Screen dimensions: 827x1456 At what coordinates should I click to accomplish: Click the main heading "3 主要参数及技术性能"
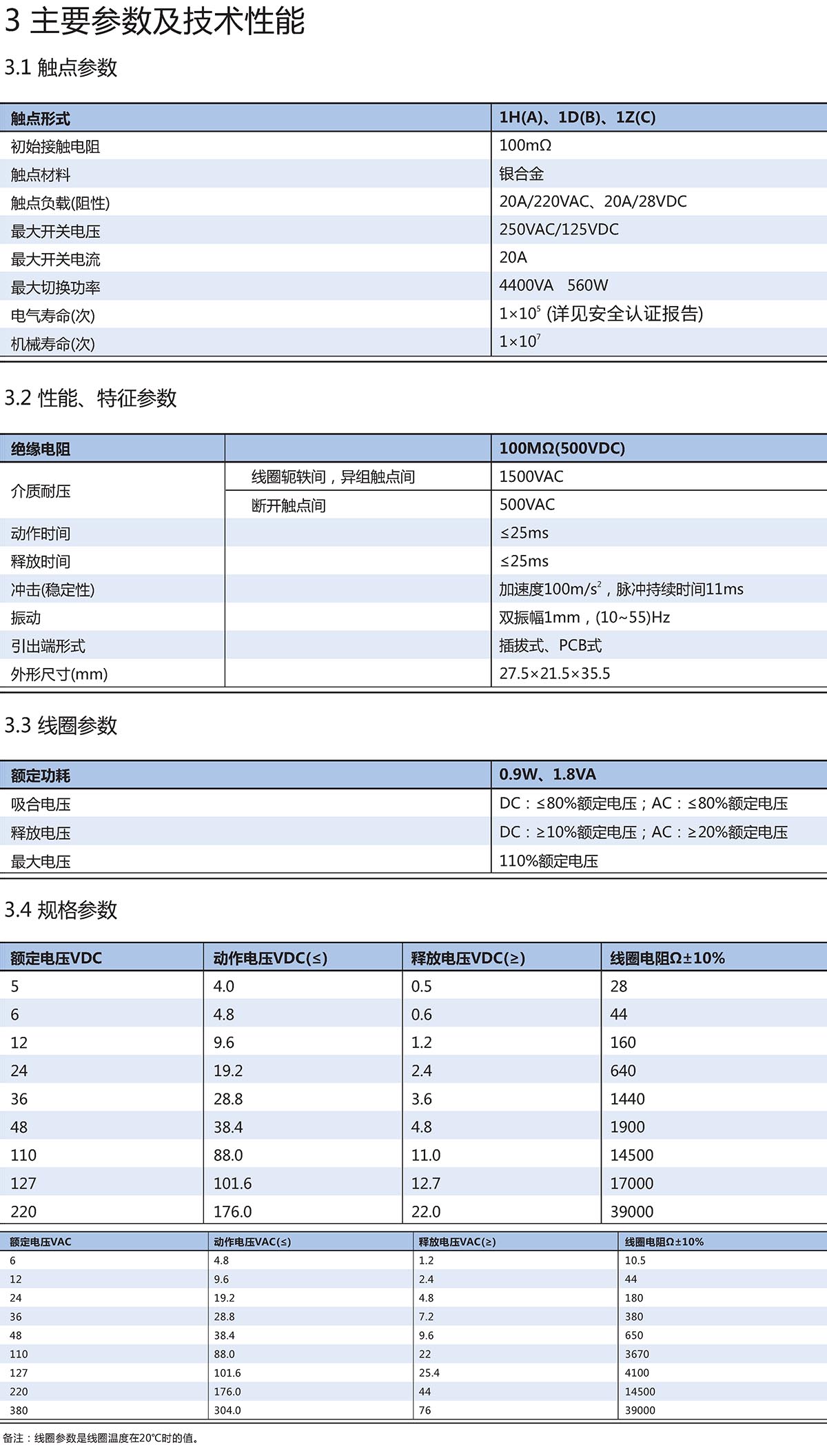click(x=154, y=21)
